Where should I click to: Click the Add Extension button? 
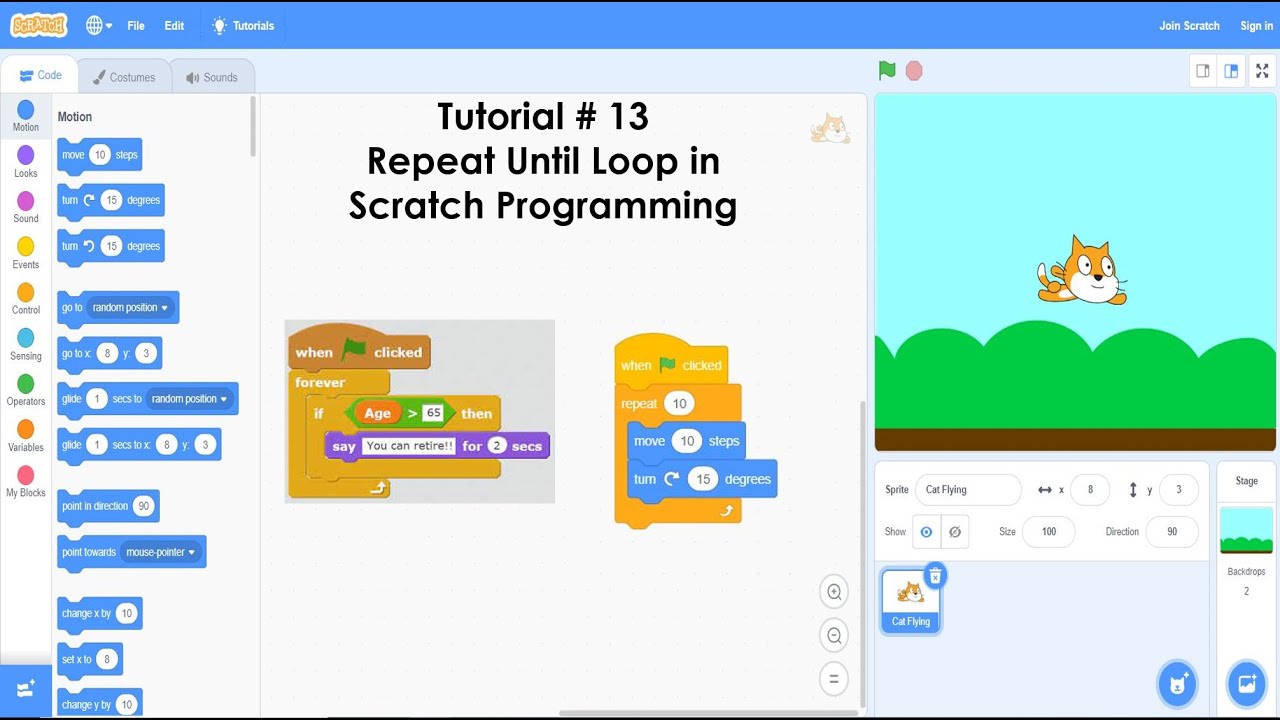tap(26, 689)
